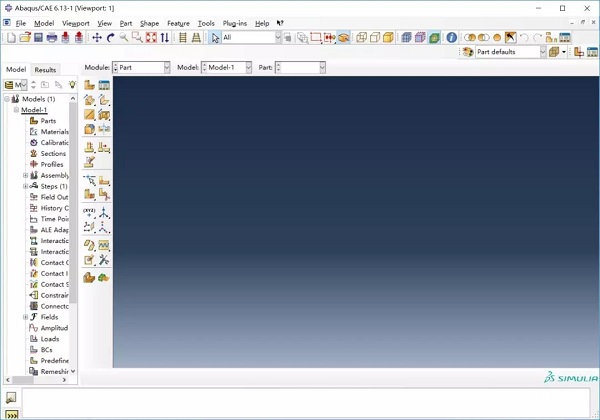Select Sections in the model tree

53,154
